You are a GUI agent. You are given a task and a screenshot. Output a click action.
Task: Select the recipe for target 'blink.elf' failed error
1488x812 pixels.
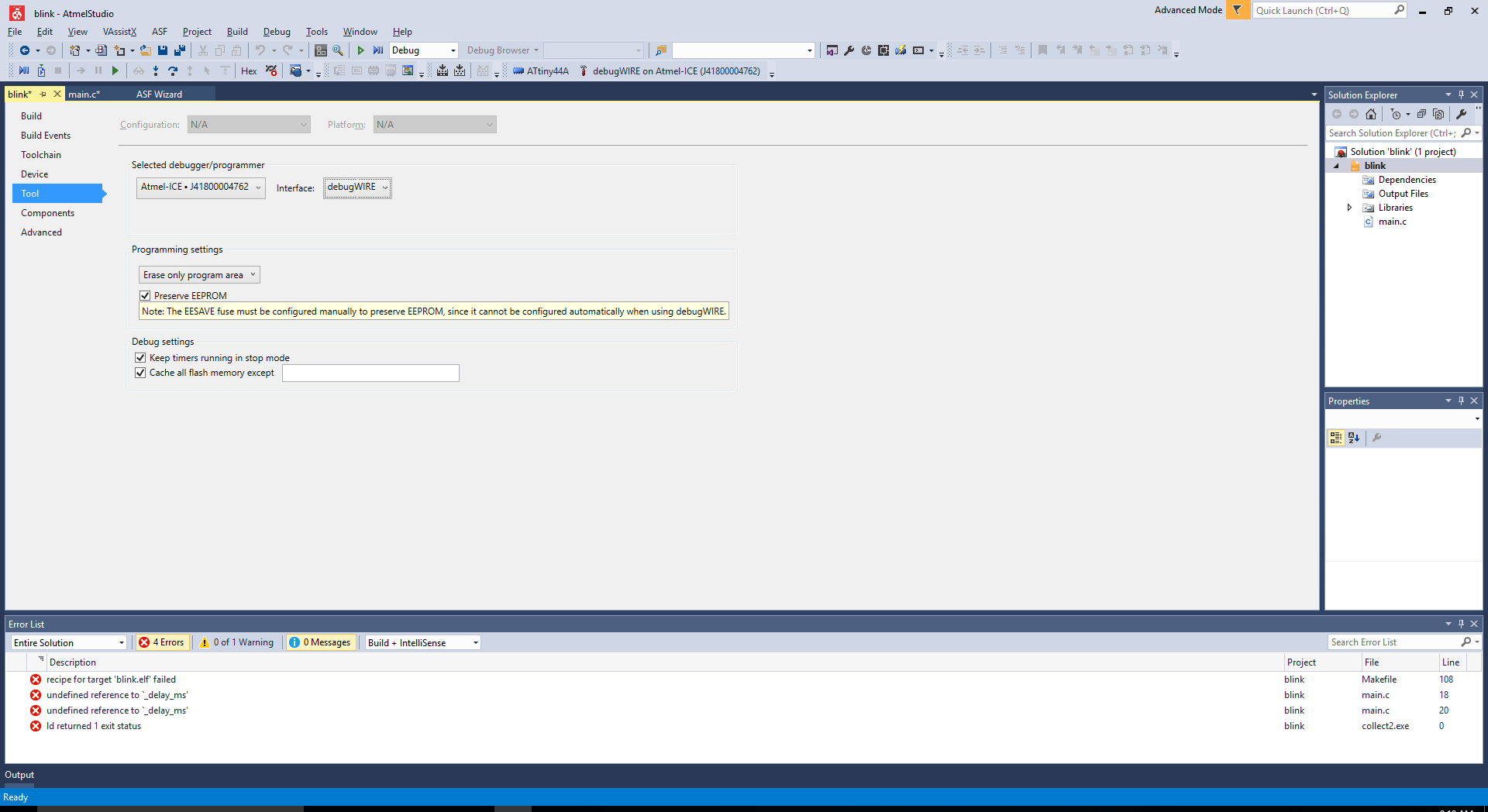(744, 680)
